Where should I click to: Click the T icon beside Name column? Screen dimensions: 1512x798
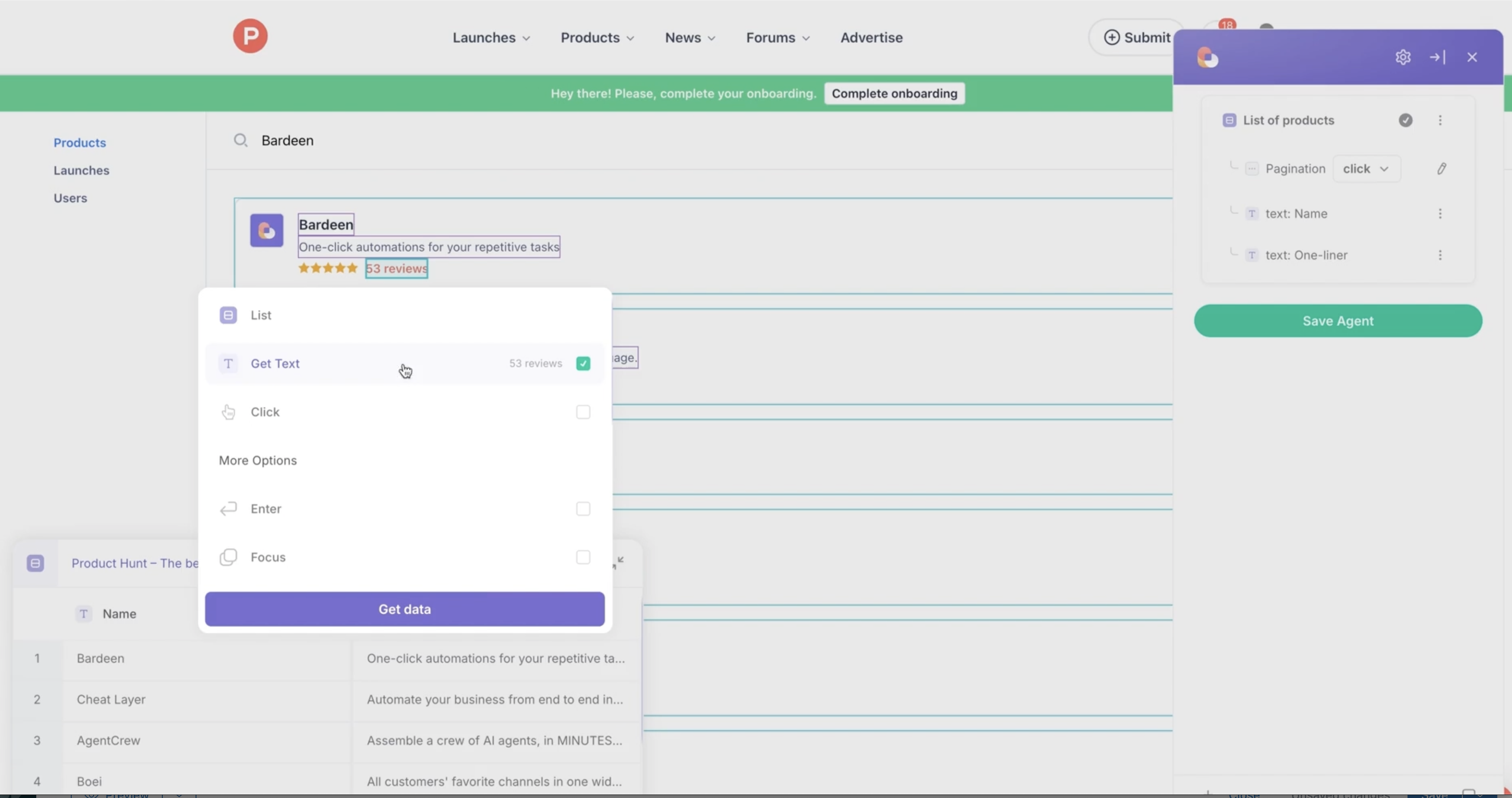(x=84, y=614)
